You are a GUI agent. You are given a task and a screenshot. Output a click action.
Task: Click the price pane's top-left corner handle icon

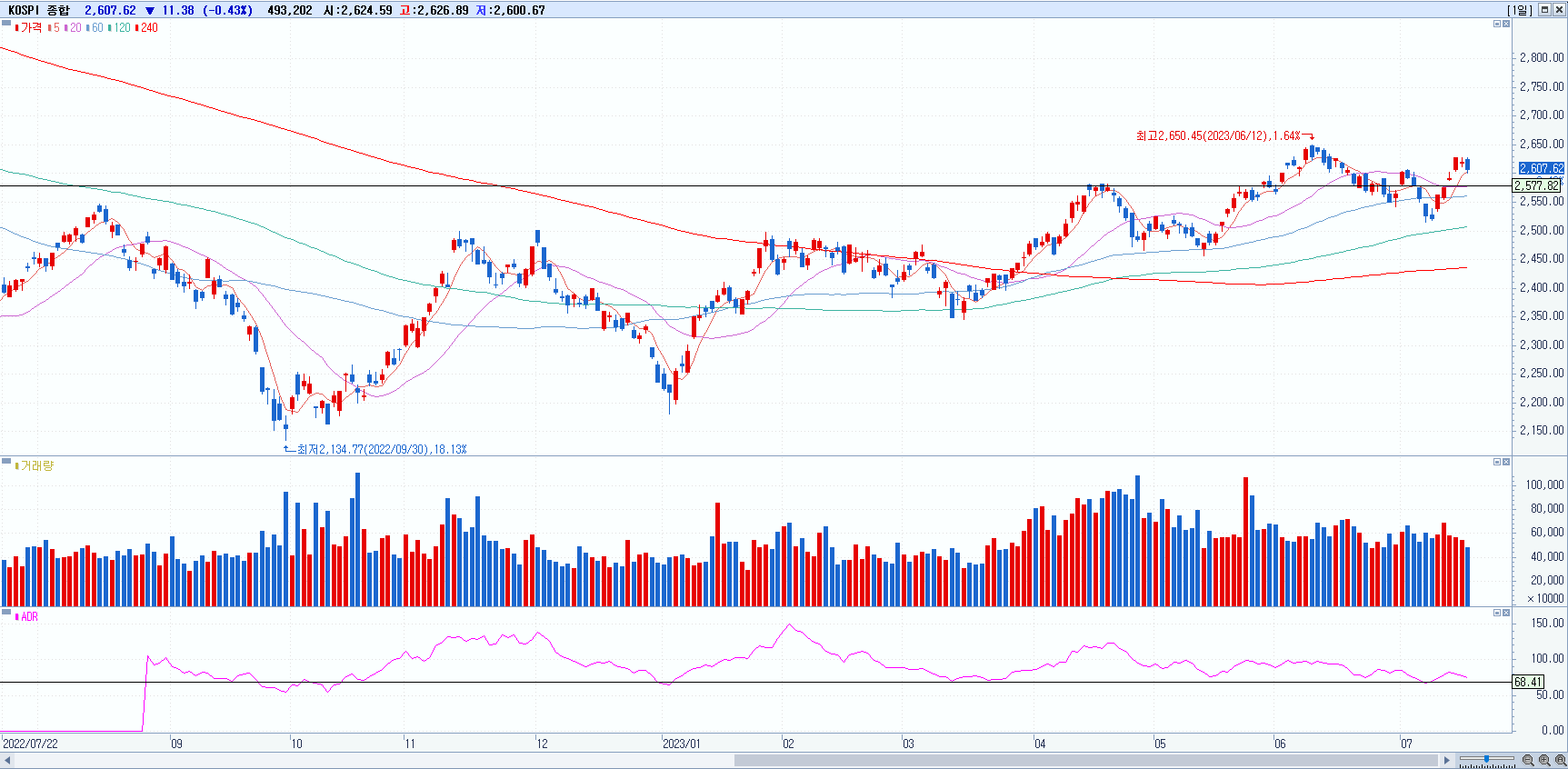pyautogui.click(x=6, y=24)
